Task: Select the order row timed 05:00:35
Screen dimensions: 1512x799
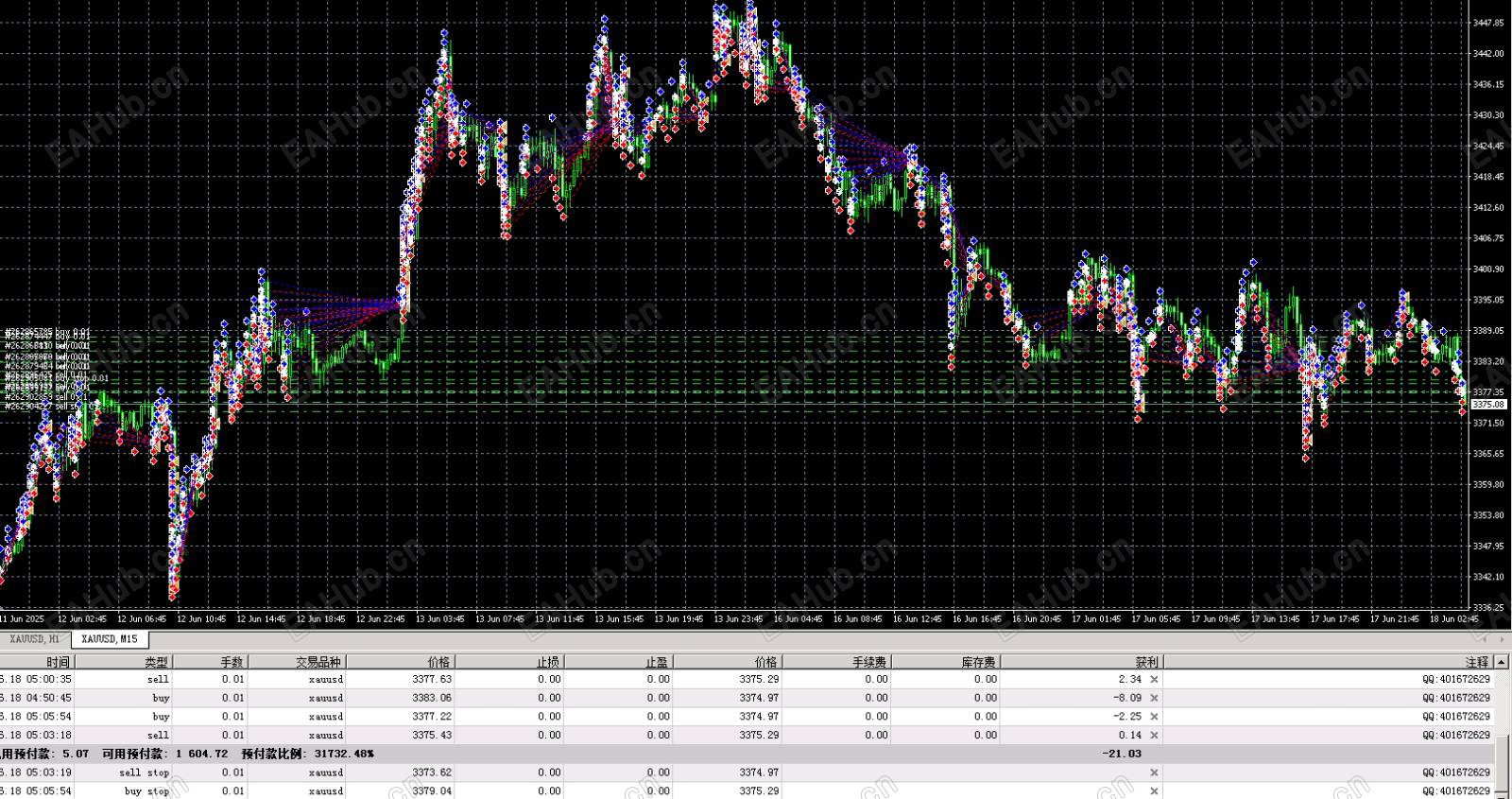Action: [x=747, y=679]
